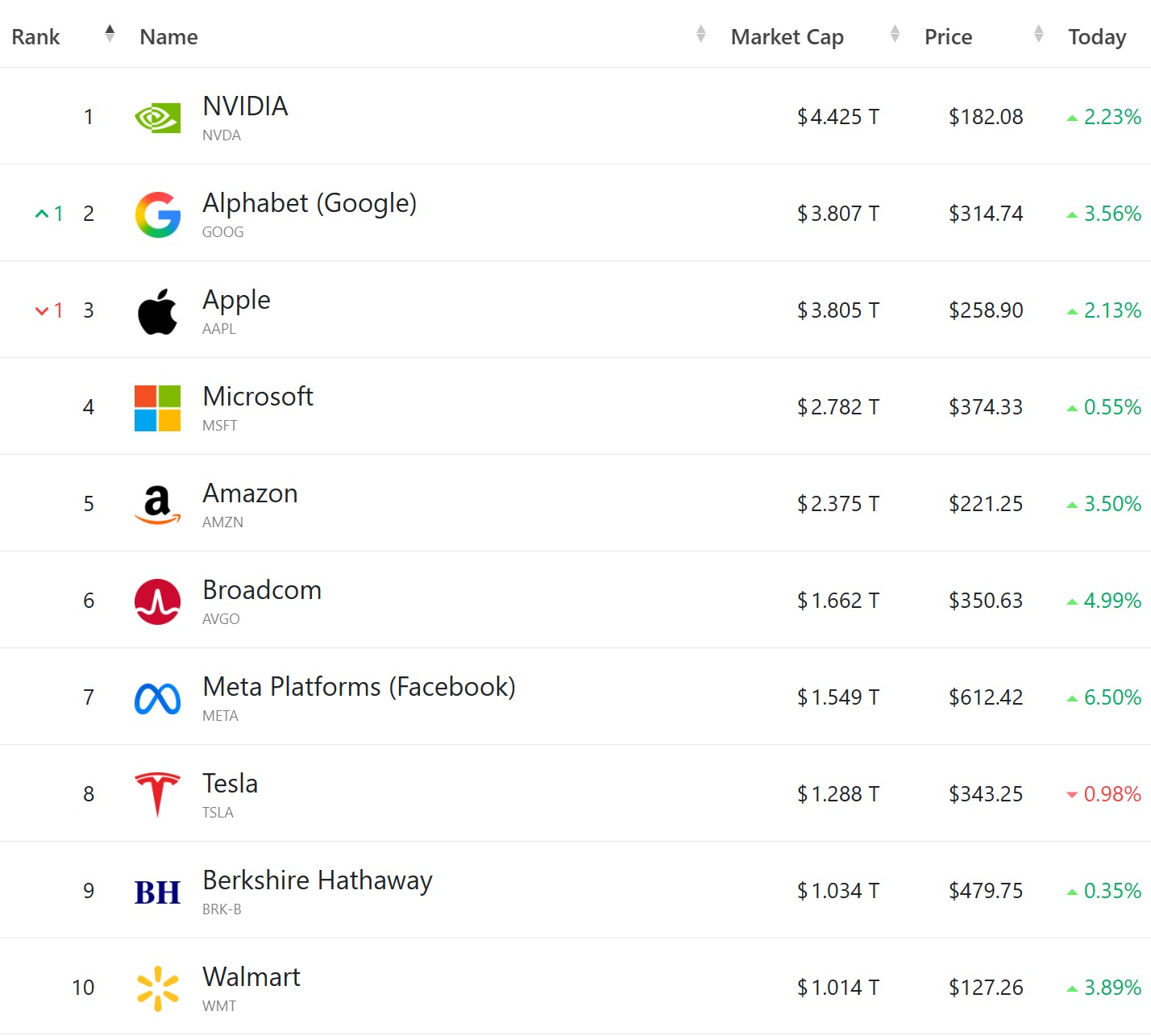Screen dimensions: 1151x1036
Task: Click Alphabet's rank up-one indicator
Action: pyautogui.click(x=49, y=214)
